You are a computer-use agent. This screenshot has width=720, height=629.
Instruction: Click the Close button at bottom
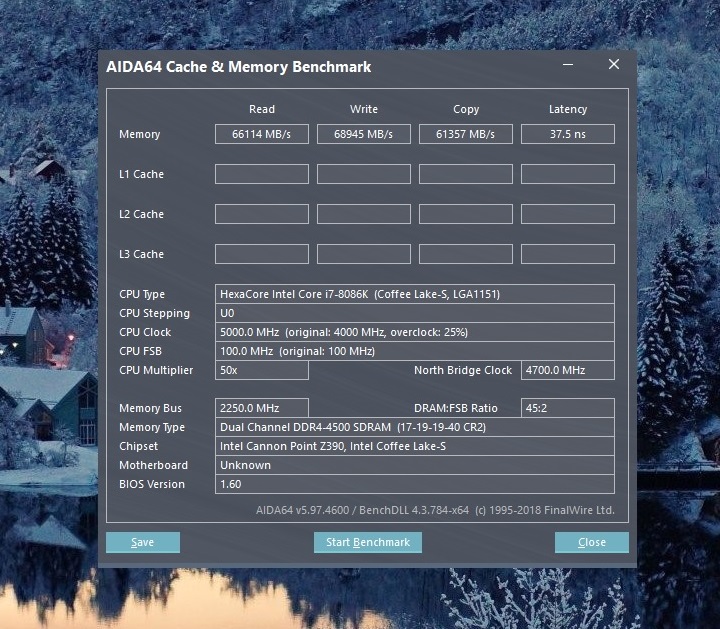point(592,542)
